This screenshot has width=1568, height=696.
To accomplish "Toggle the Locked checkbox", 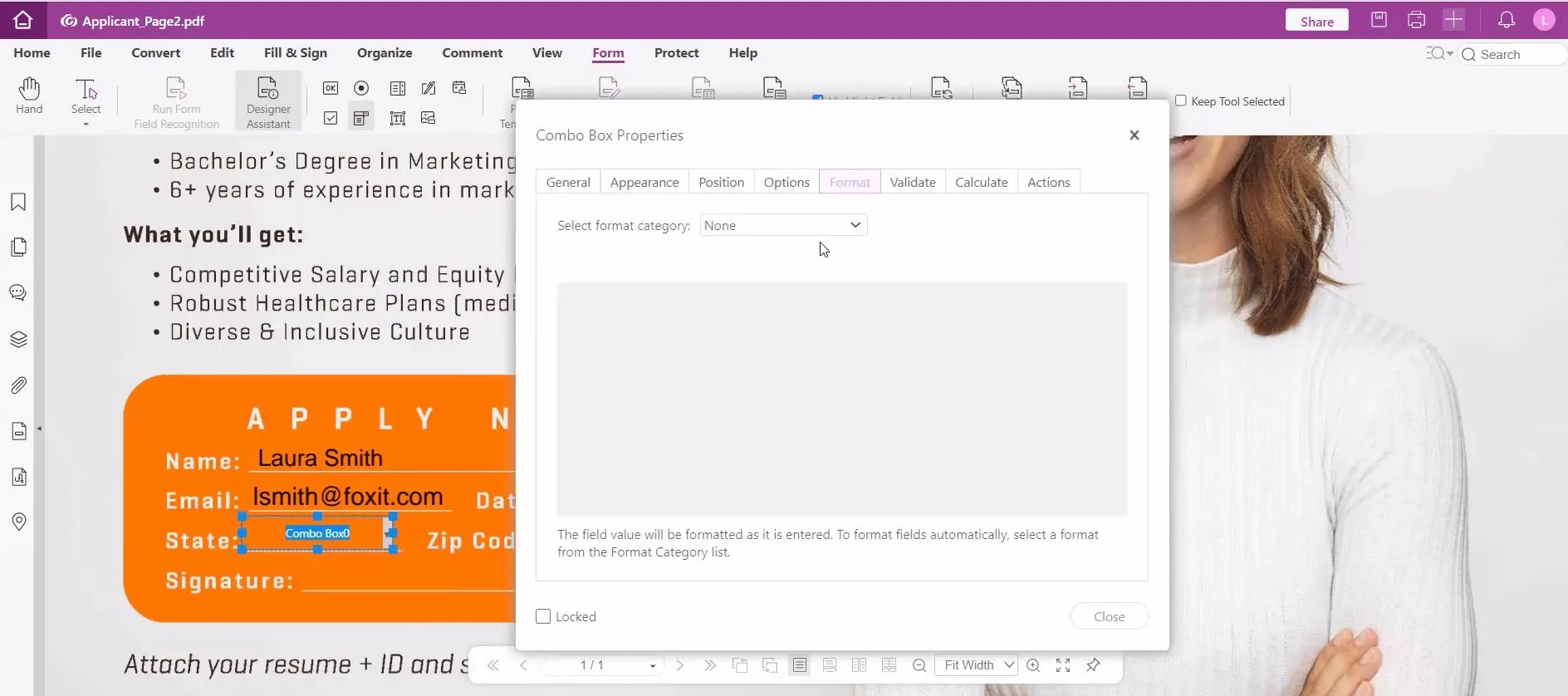I will 543,616.
